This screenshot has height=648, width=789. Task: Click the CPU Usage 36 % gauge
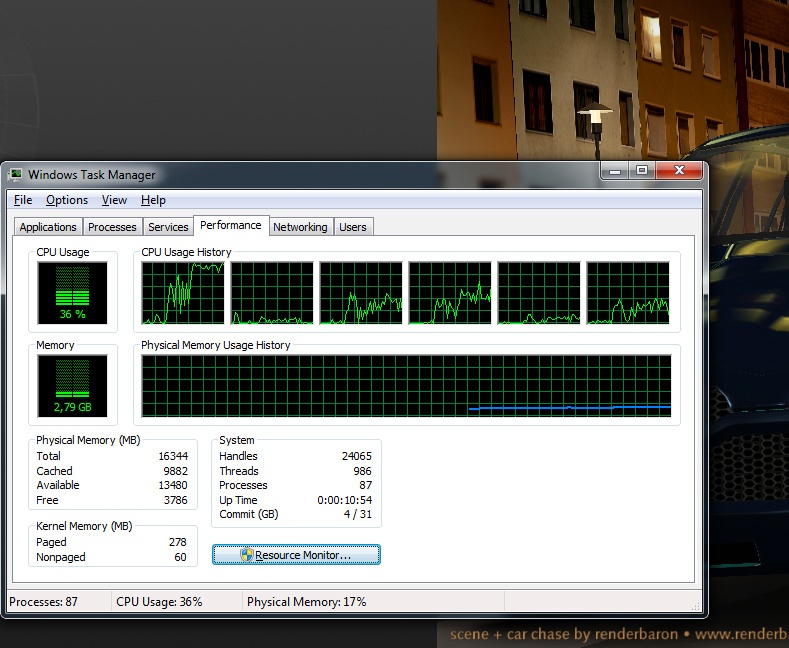72,293
